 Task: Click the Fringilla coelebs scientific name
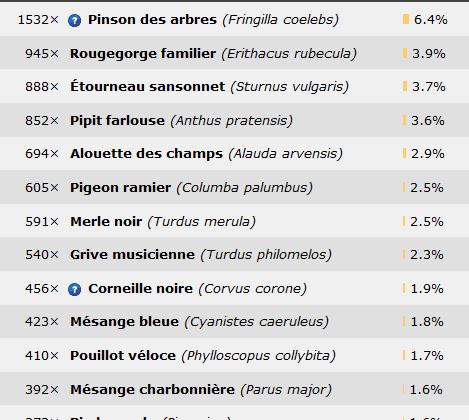(x=281, y=20)
